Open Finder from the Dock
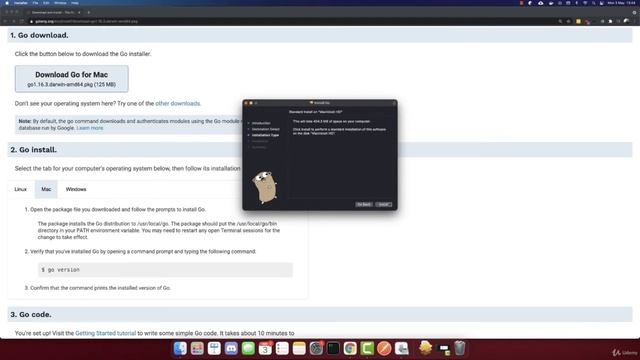Screen dimensions: 640x360 [180, 348]
